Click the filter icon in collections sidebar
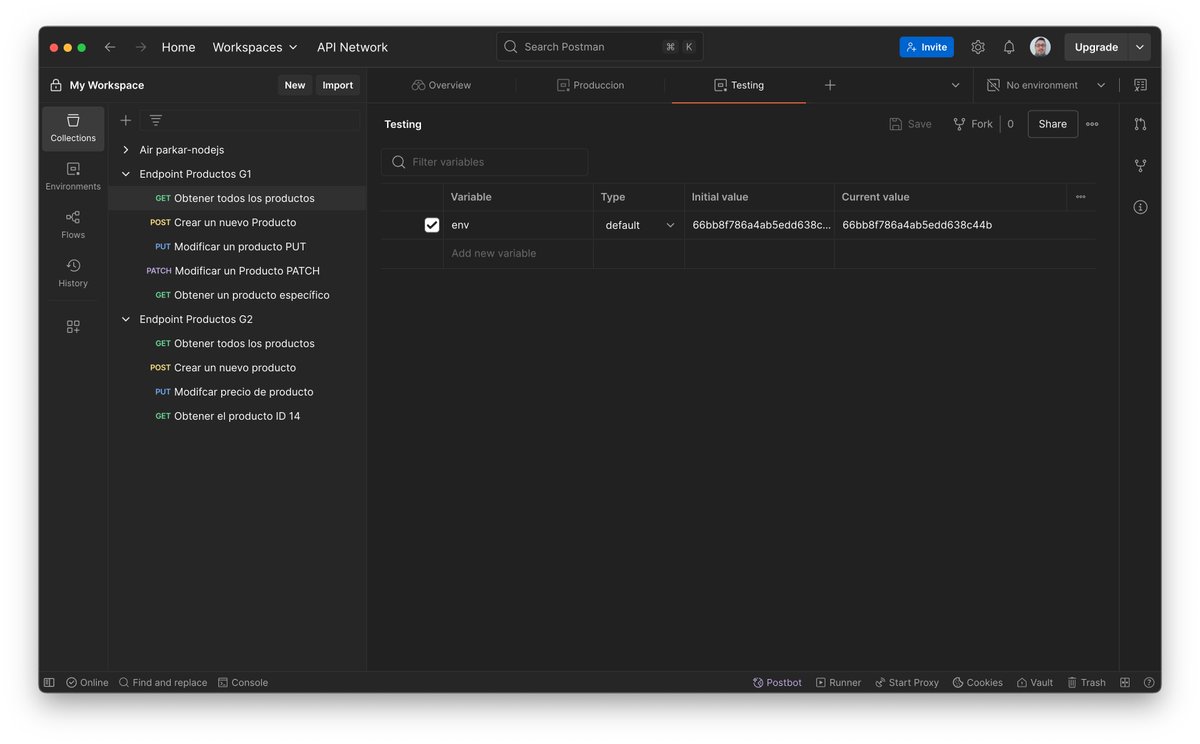Viewport: 1200px width, 744px height. (x=156, y=120)
